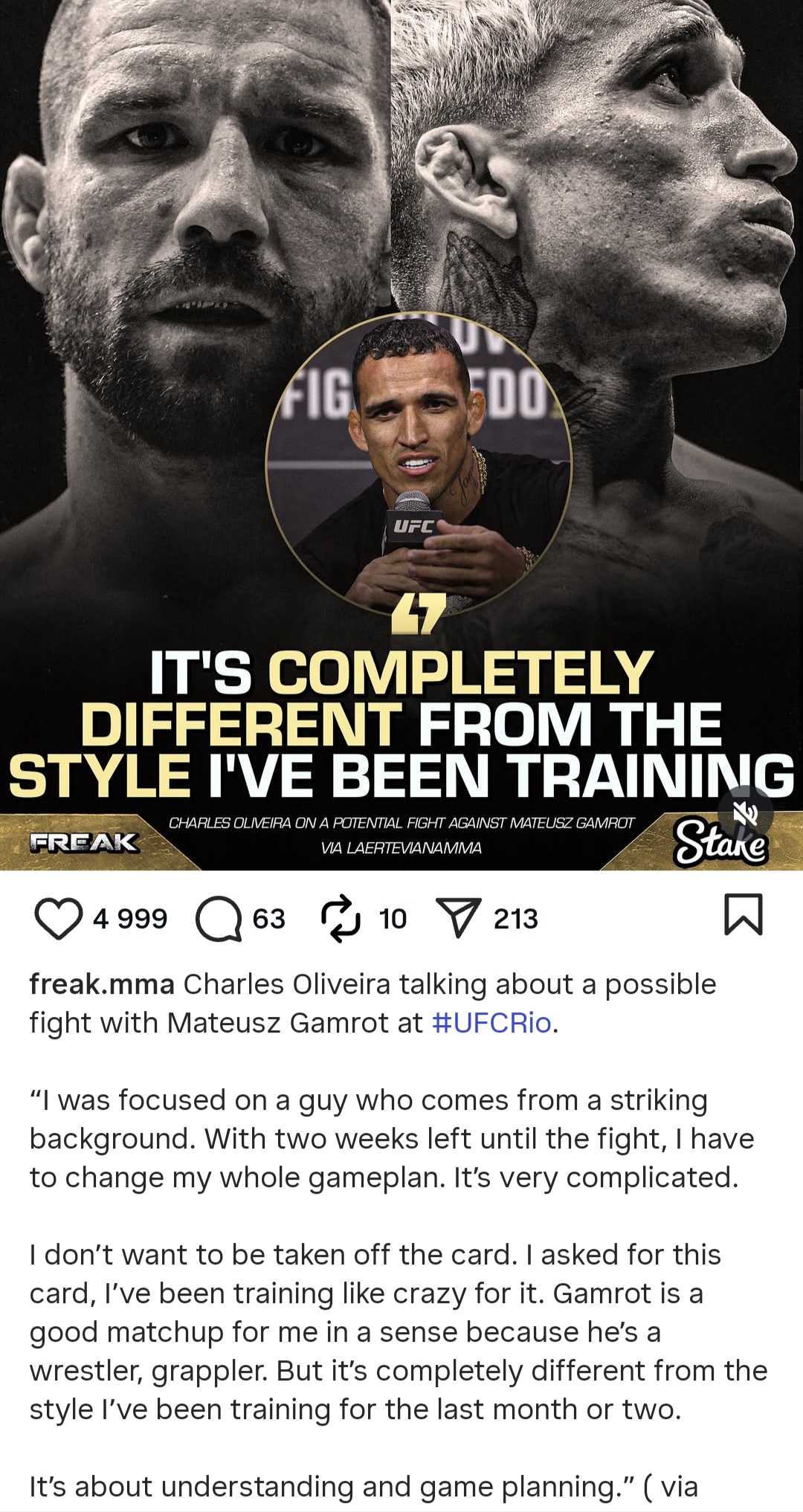Save post with the bookmark icon
This screenshot has width=803, height=1512.
(x=744, y=914)
